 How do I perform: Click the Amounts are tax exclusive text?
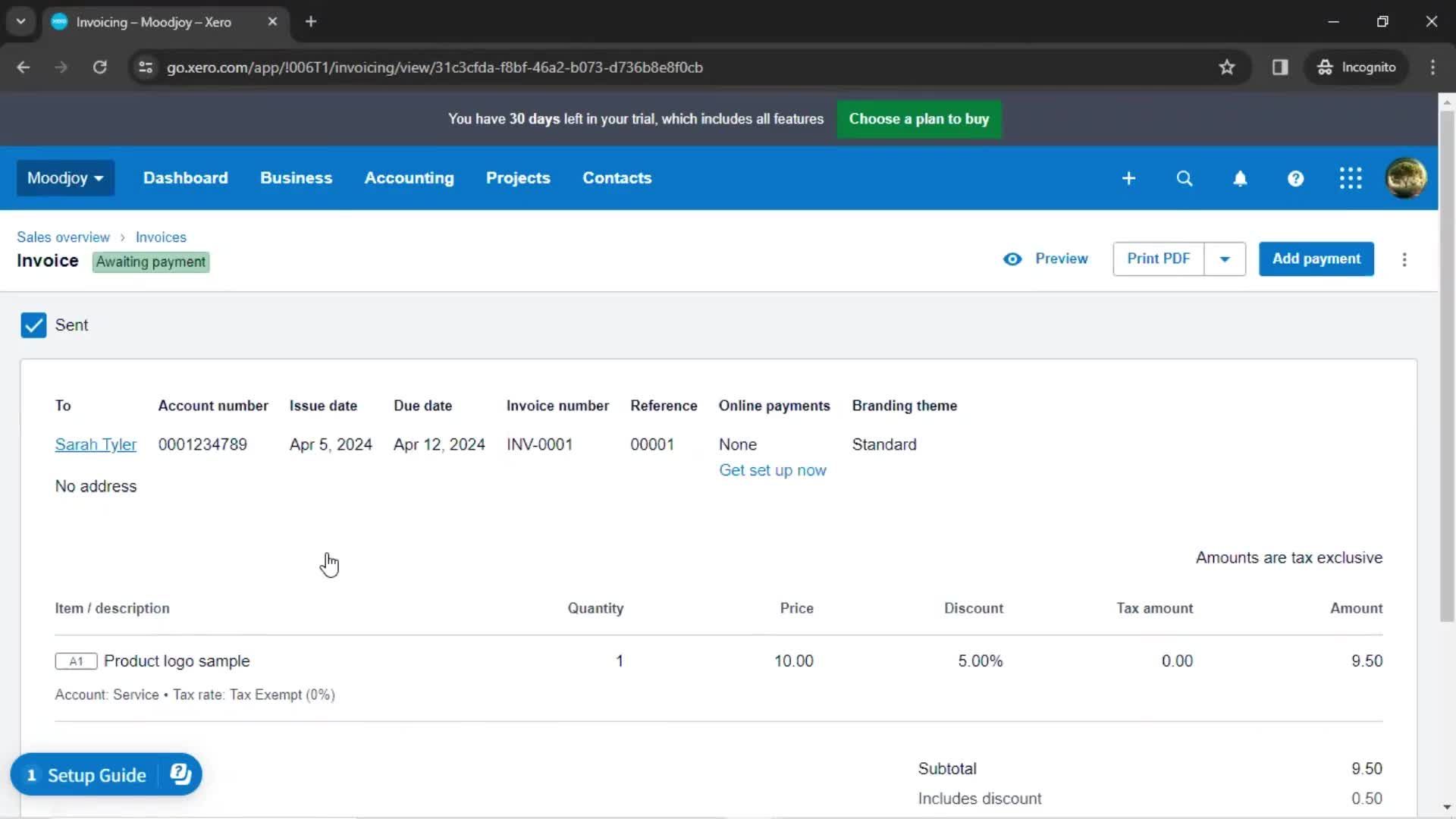pyautogui.click(x=1289, y=558)
